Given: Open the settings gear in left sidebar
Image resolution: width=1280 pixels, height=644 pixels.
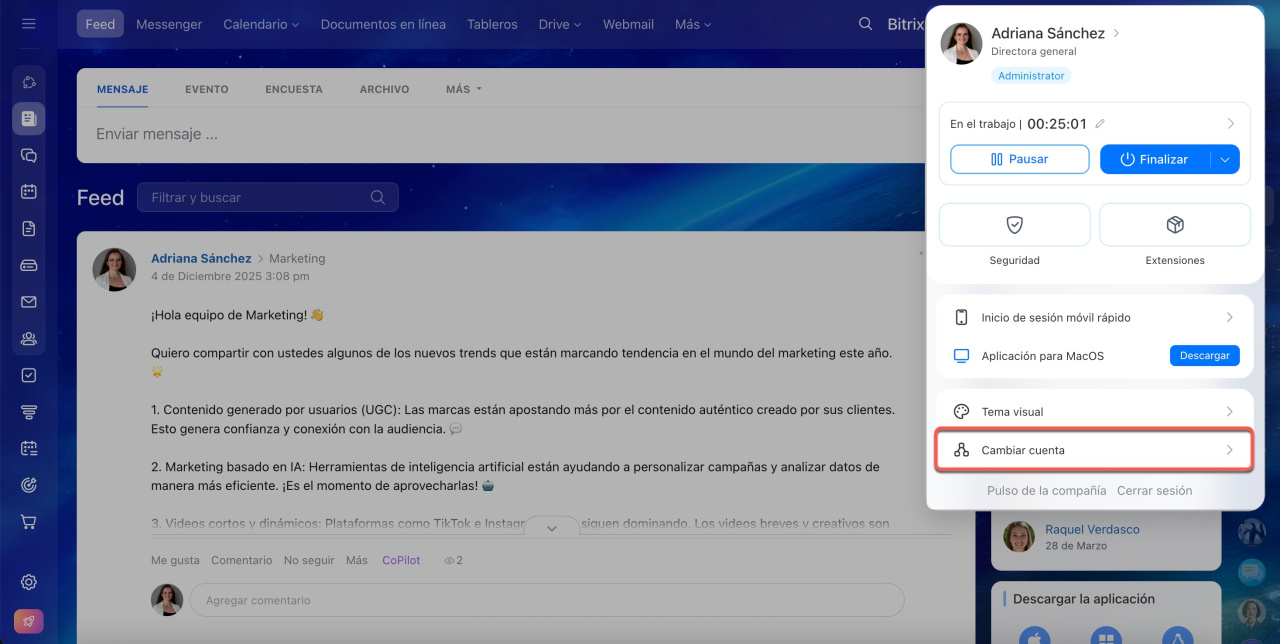Looking at the screenshot, I should tap(28, 582).
